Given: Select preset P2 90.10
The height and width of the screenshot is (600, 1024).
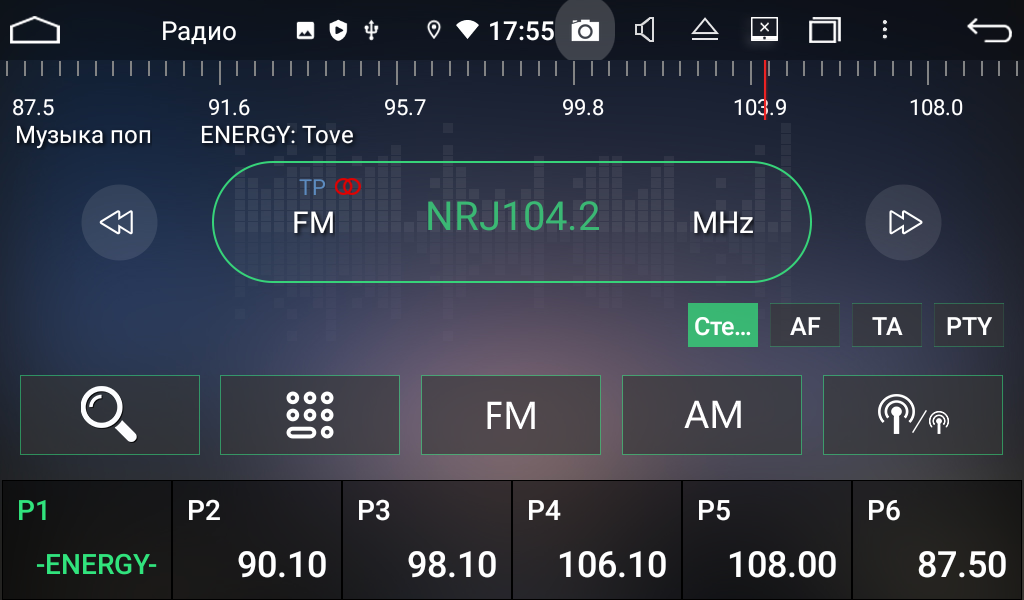Looking at the screenshot, I should (x=257, y=540).
